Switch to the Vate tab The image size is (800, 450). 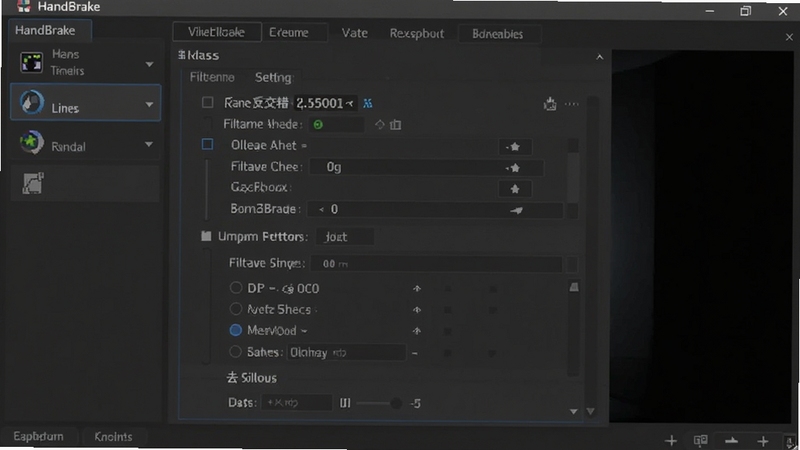point(355,33)
